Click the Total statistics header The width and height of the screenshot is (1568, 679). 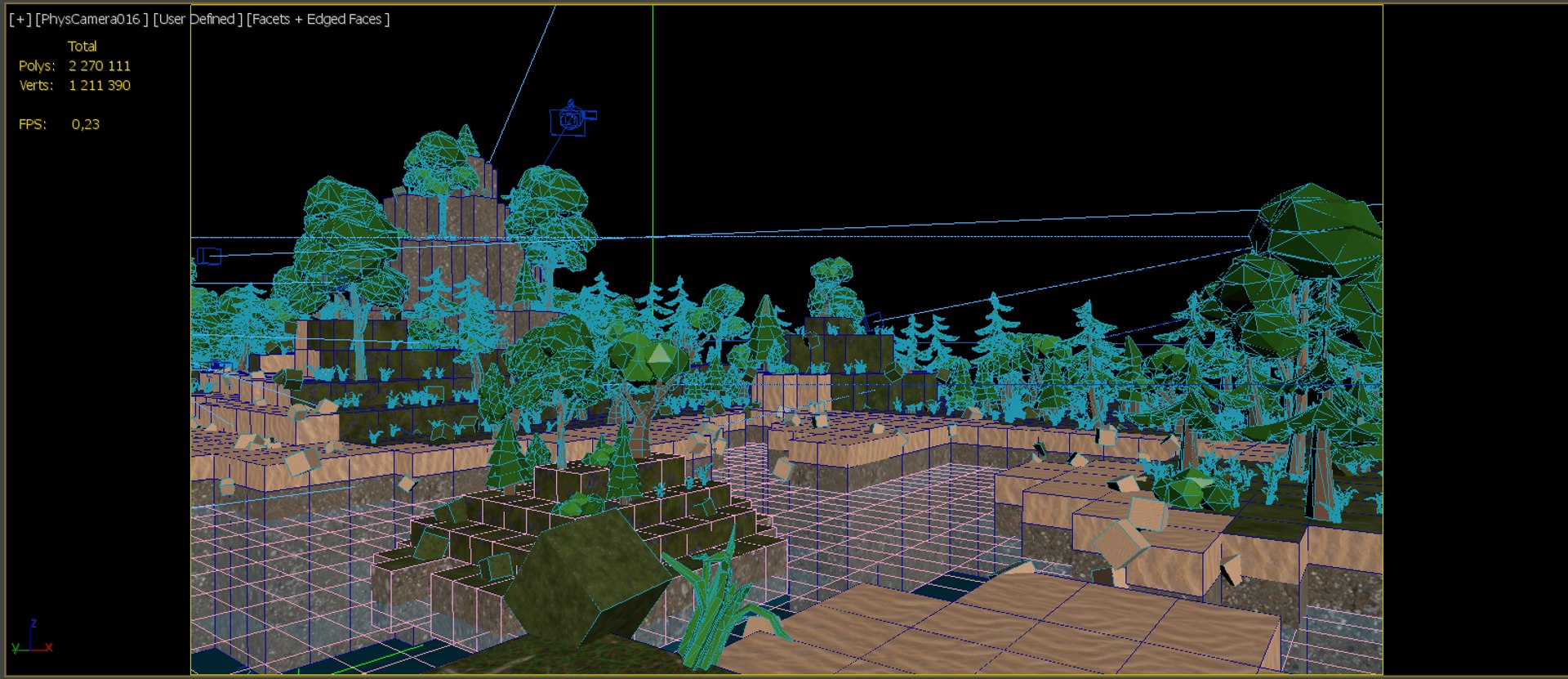point(82,47)
